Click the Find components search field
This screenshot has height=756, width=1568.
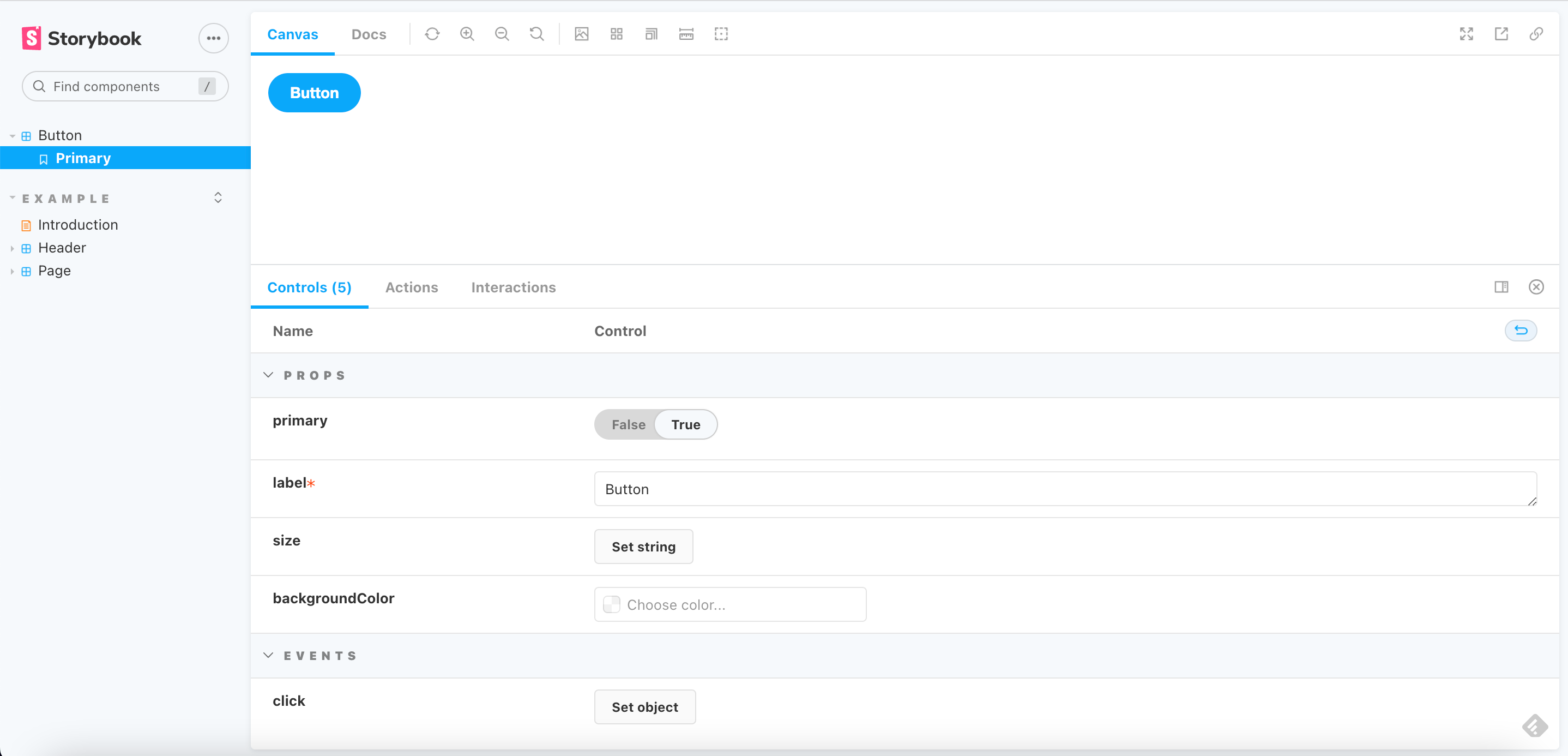coord(125,87)
